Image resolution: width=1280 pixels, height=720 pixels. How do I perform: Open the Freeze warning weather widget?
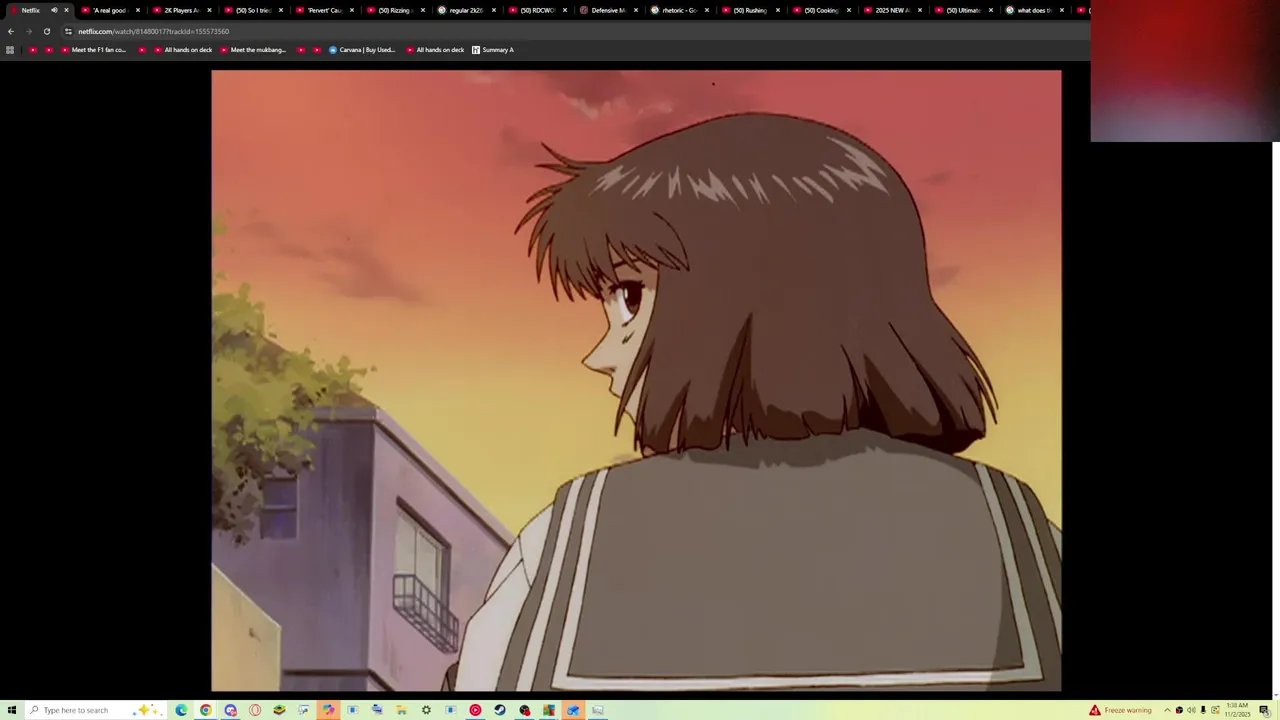point(1121,710)
